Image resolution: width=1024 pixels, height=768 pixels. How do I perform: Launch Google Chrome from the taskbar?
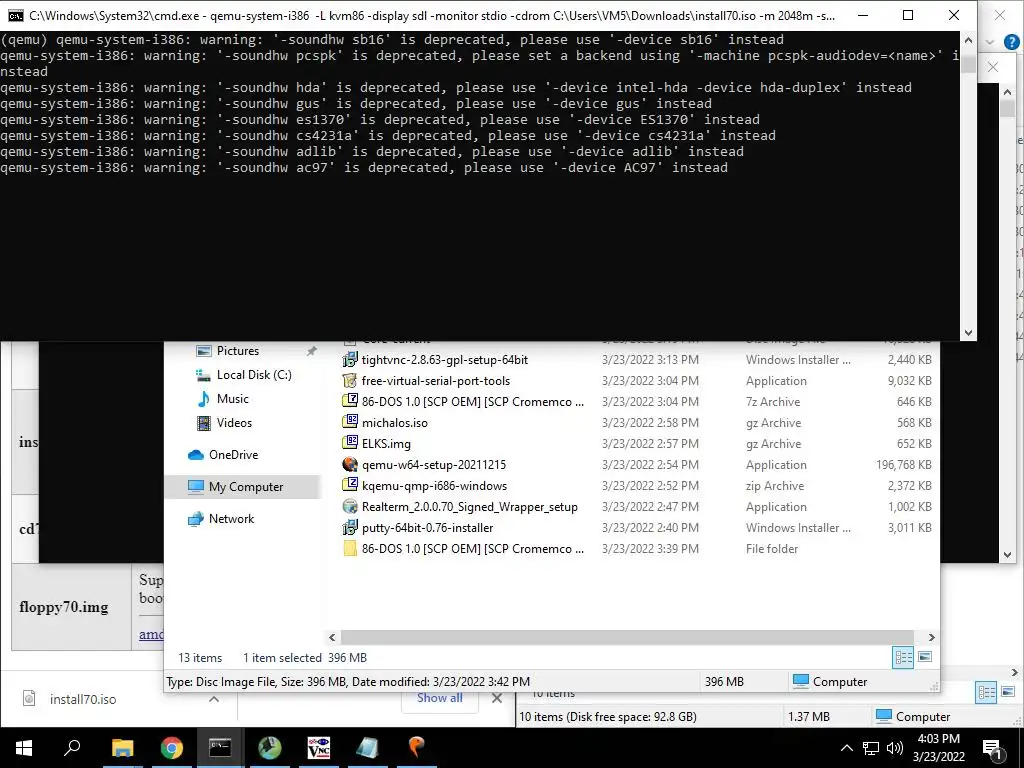172,748
